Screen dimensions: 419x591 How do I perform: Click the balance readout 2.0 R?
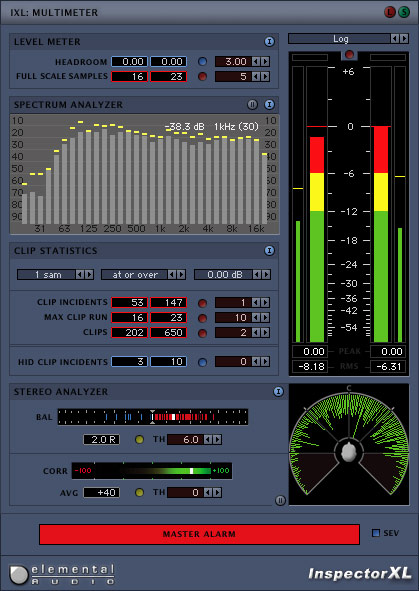coord(102,439)
